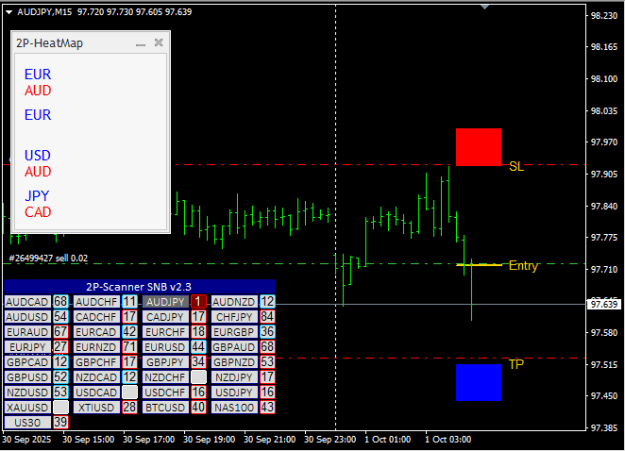
Task: Open AUDCAD pair in scanner
Action: (27, 302)
